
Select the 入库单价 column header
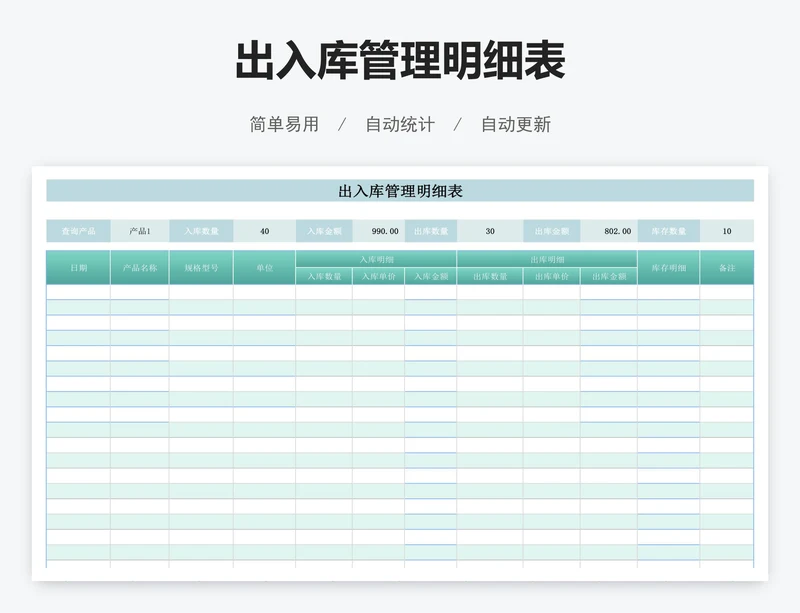(379, 276)
